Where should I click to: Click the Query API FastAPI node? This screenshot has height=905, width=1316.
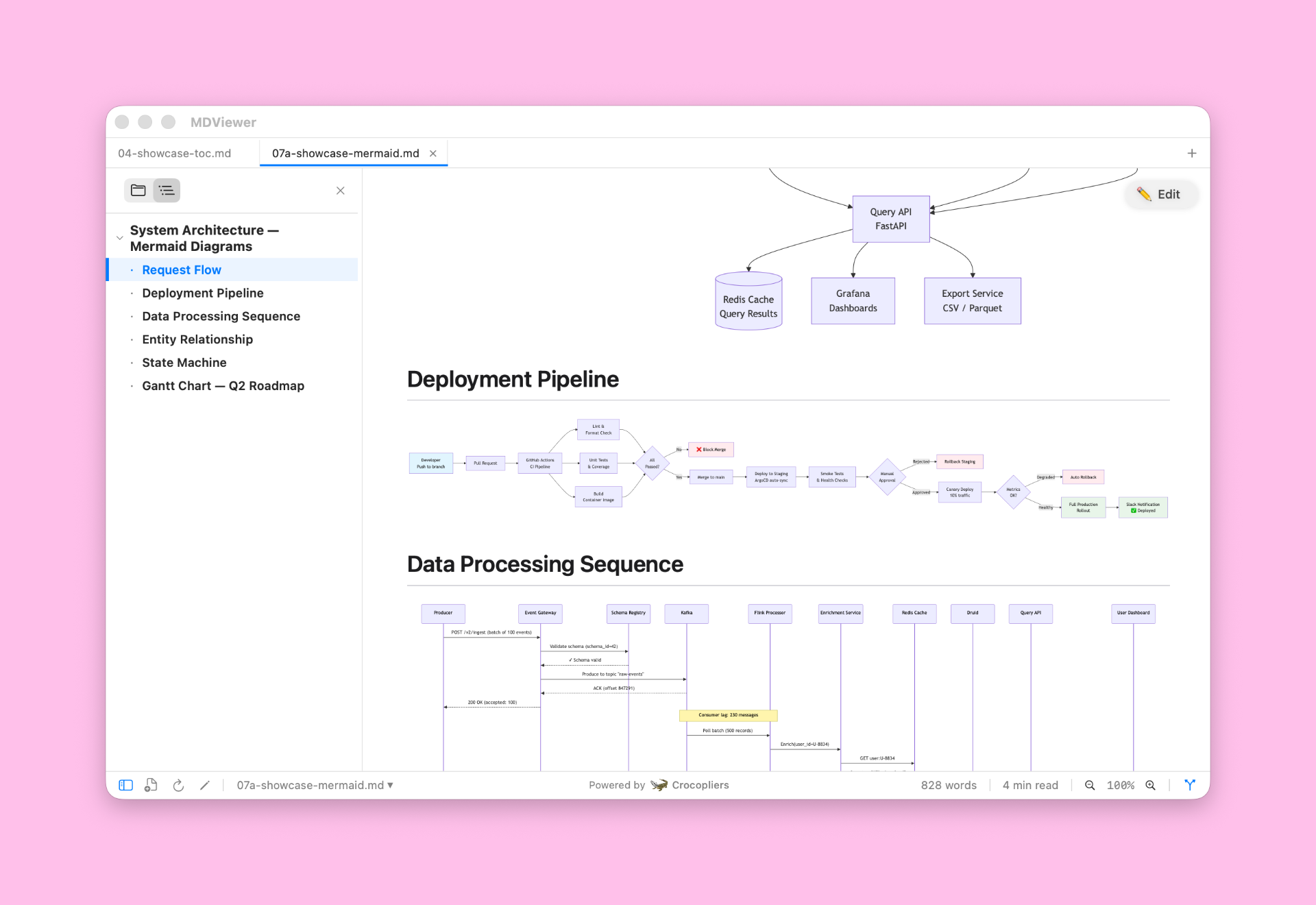coord(891,219)
